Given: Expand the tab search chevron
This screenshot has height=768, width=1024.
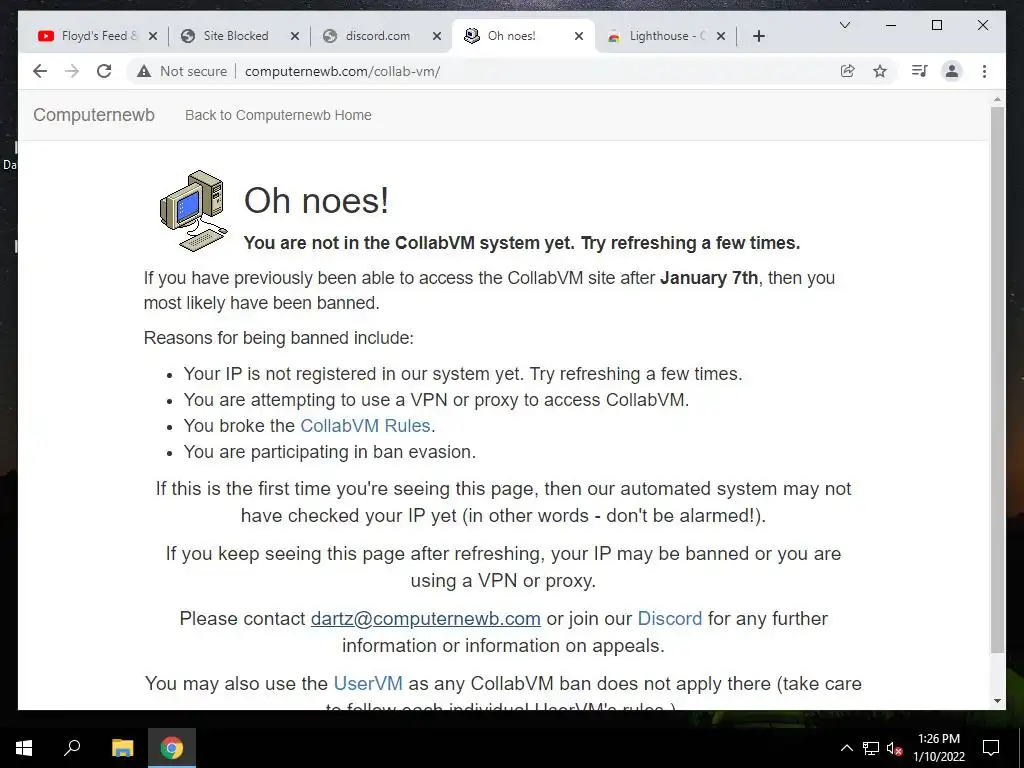Looking at the screenshot, I should pyautogui.click(x=844, y=25).
